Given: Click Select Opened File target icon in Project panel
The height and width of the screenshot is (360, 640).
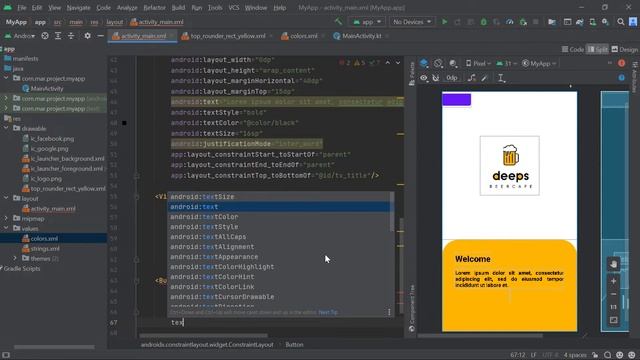Looking at the screenshot, I should click(x=45, y=36).
